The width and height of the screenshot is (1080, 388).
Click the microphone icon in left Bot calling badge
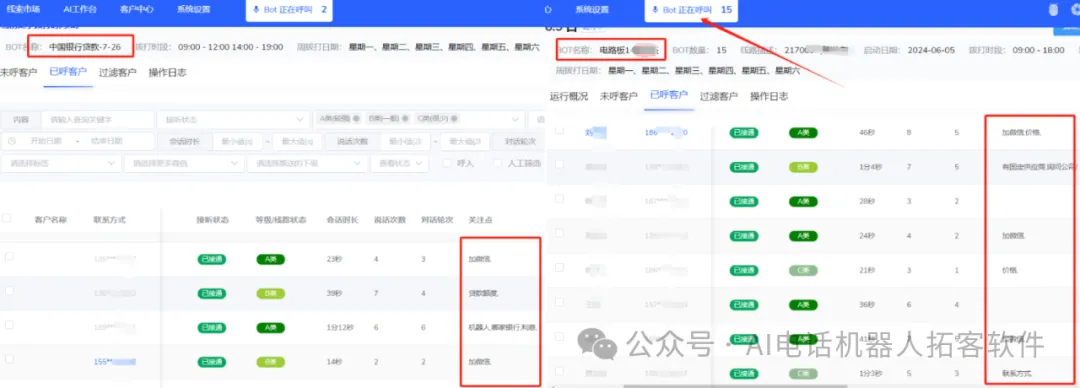click(x=256, y=10)
